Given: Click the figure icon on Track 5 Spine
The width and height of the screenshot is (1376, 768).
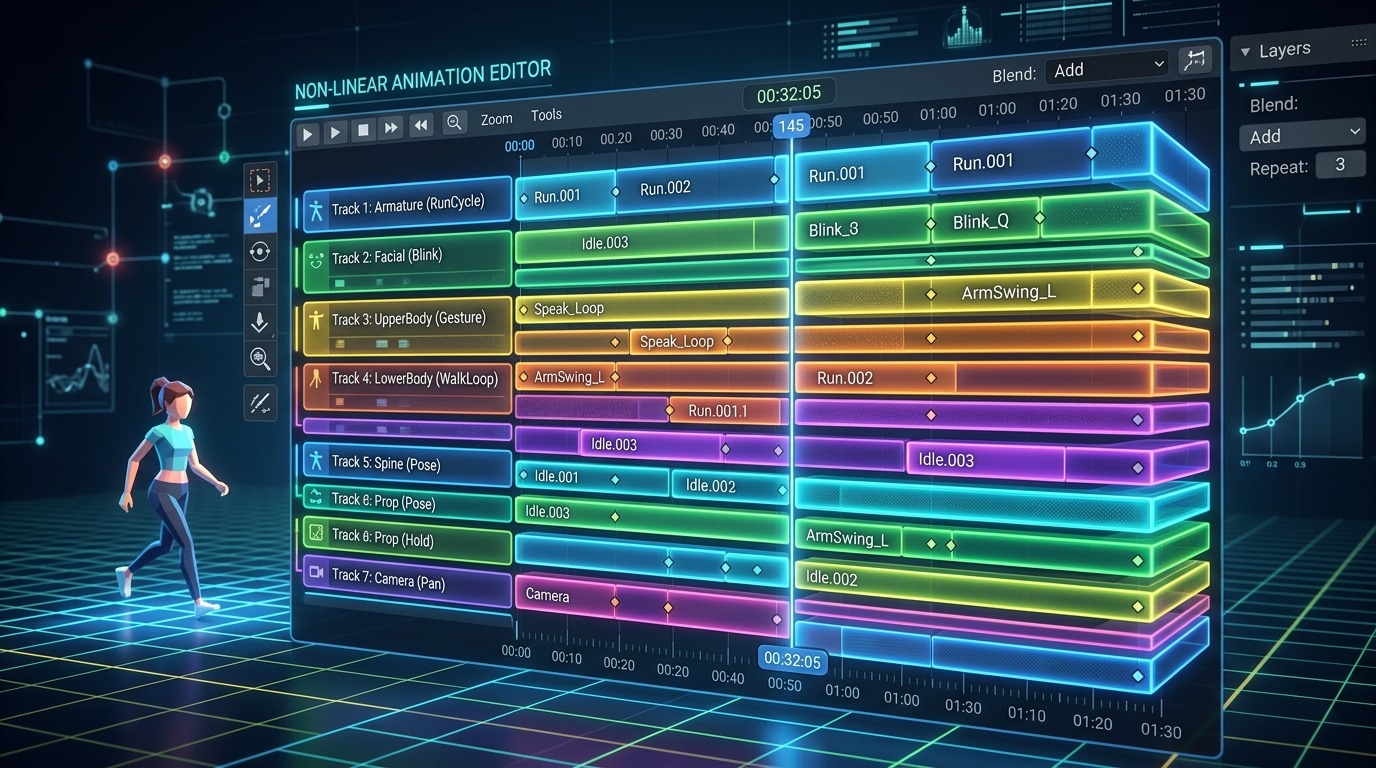Looking at the screenshot, I should click(x=316, y=460).
